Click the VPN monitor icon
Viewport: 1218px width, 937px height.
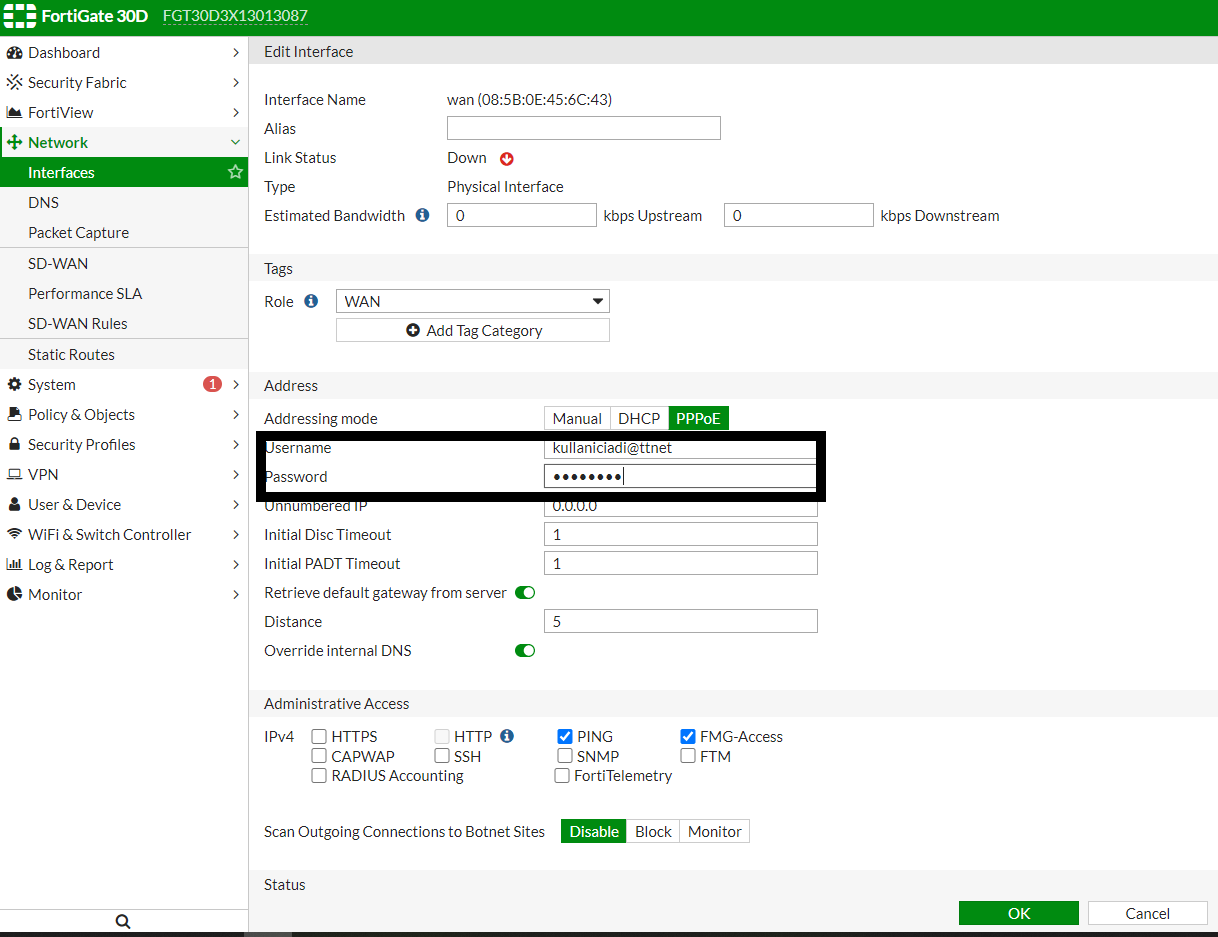[x=14, y=475]
